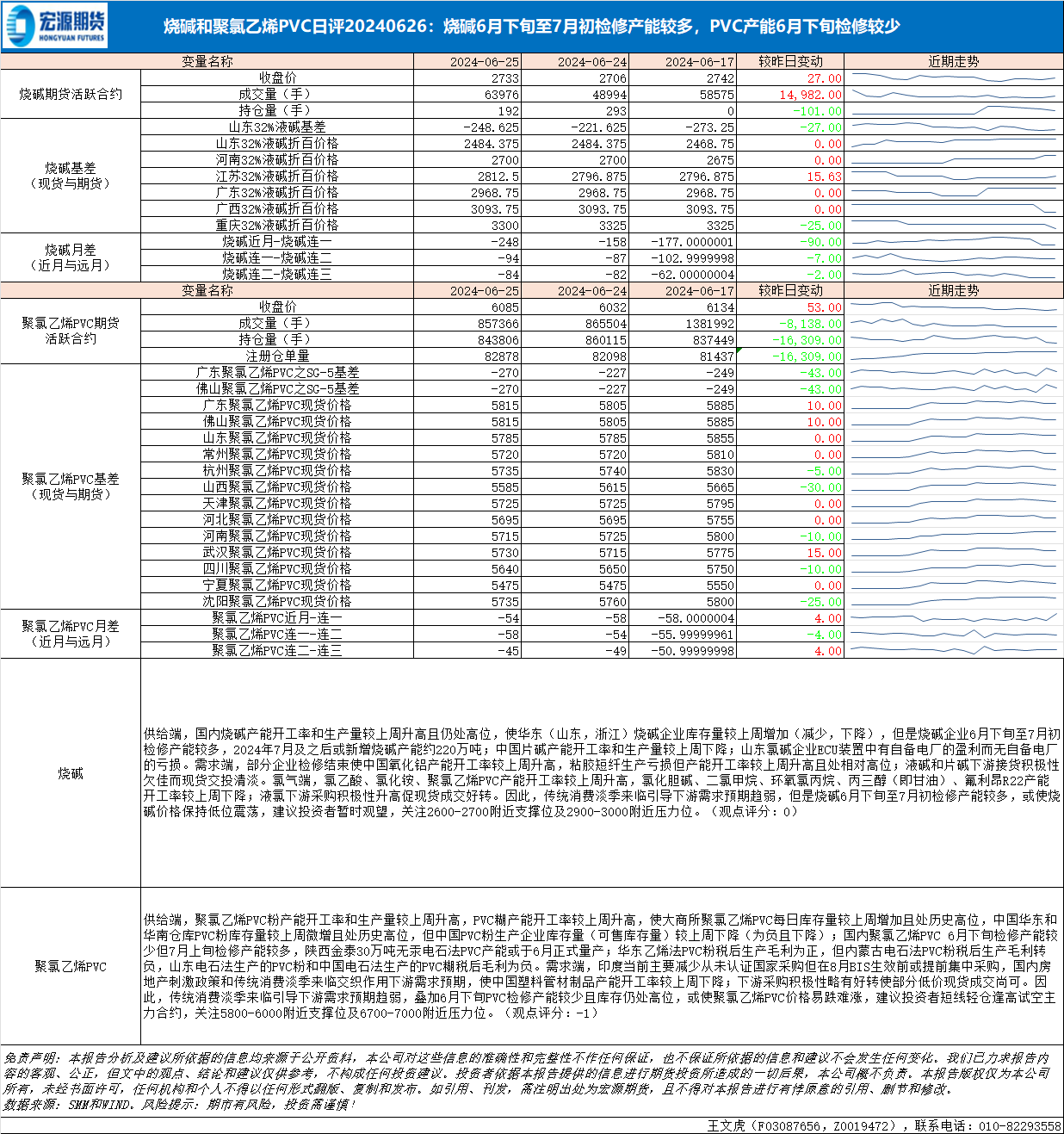
Task: Select the 天津聚氯乙烯PVC现货价格 row label
Action: click(x=276, y=504)
